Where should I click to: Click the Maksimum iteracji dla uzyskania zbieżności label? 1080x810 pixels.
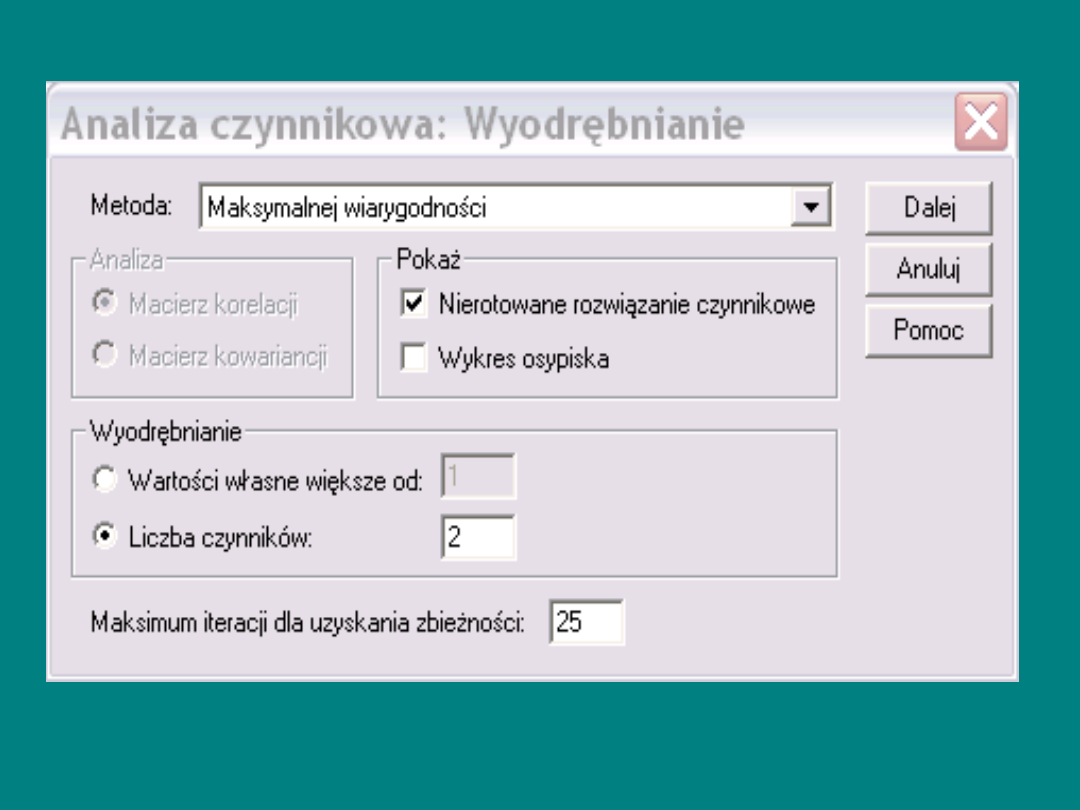pos(308,622)
